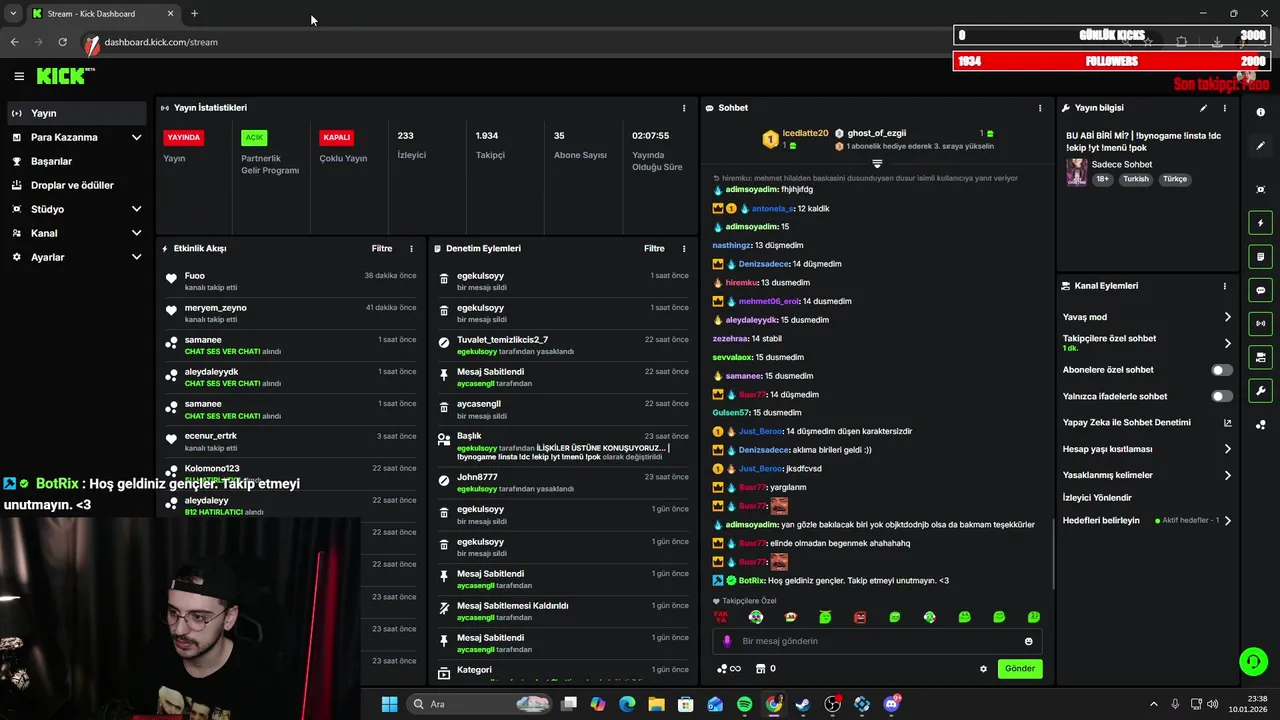Click the three-circles icon in right toolbar
This screenshot has width=1280, height=720.
pos(1260,424)
